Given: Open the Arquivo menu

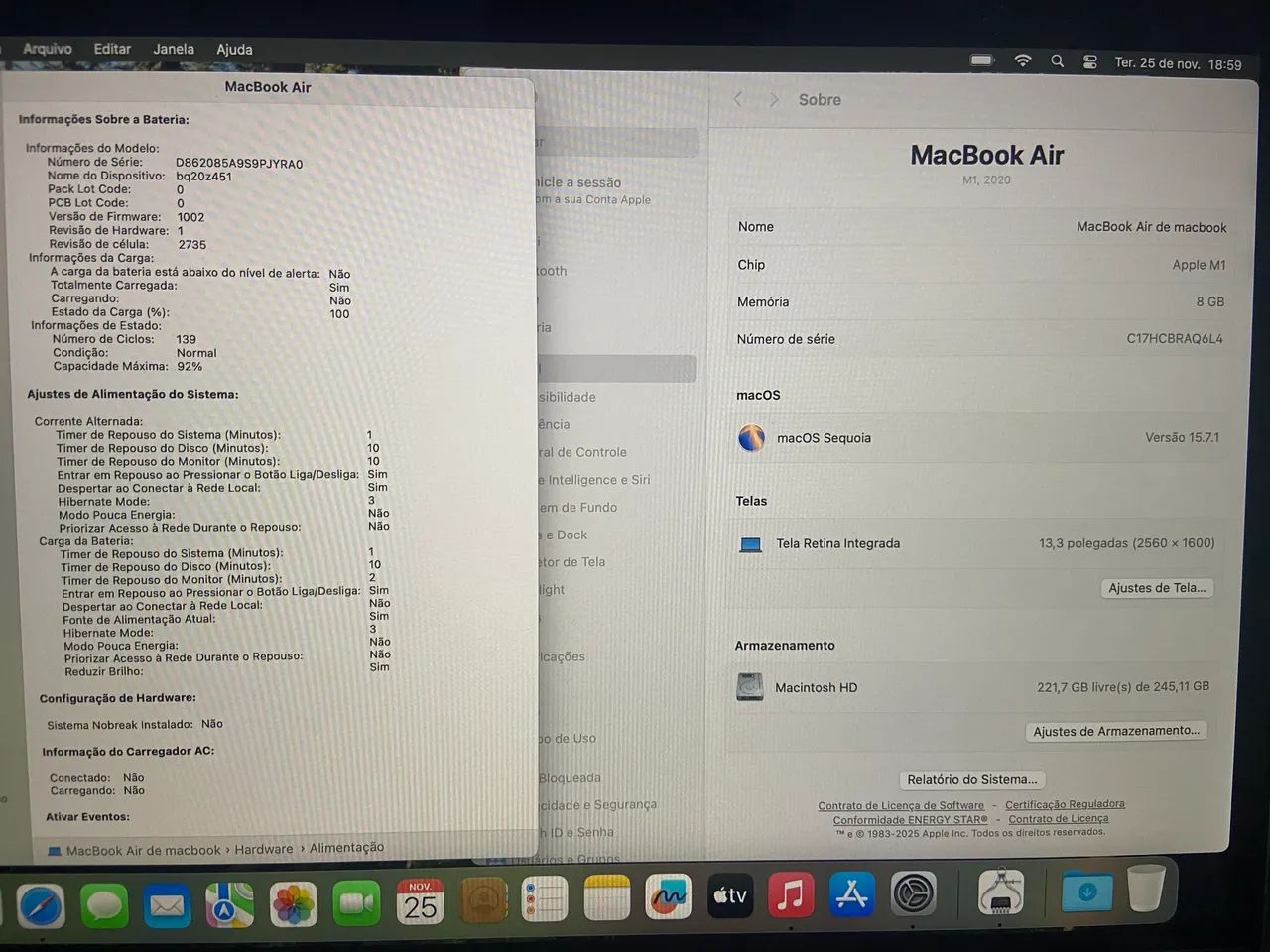Looking at the screenshot, I should point(47,49).
